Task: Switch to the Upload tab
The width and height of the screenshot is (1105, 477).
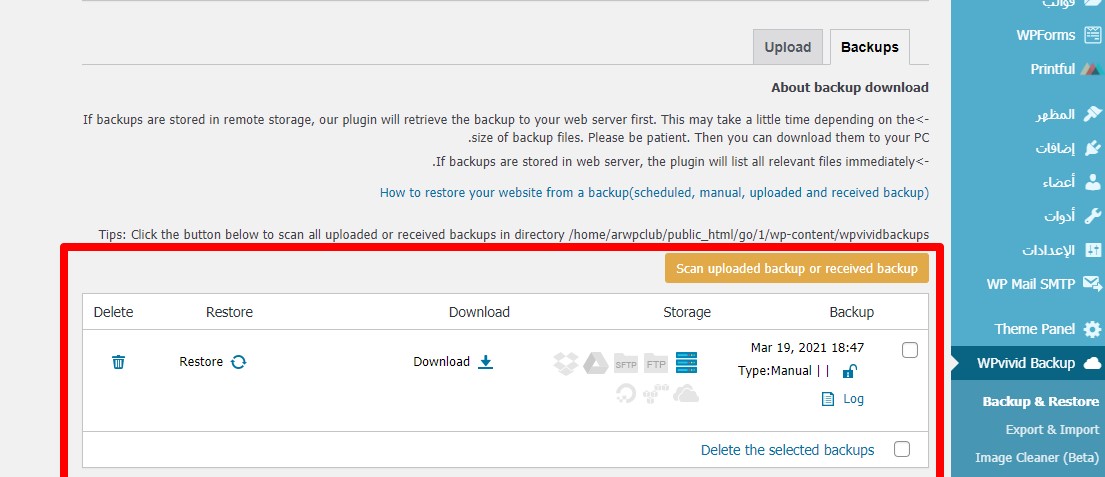Action: [x=788, y=47]
